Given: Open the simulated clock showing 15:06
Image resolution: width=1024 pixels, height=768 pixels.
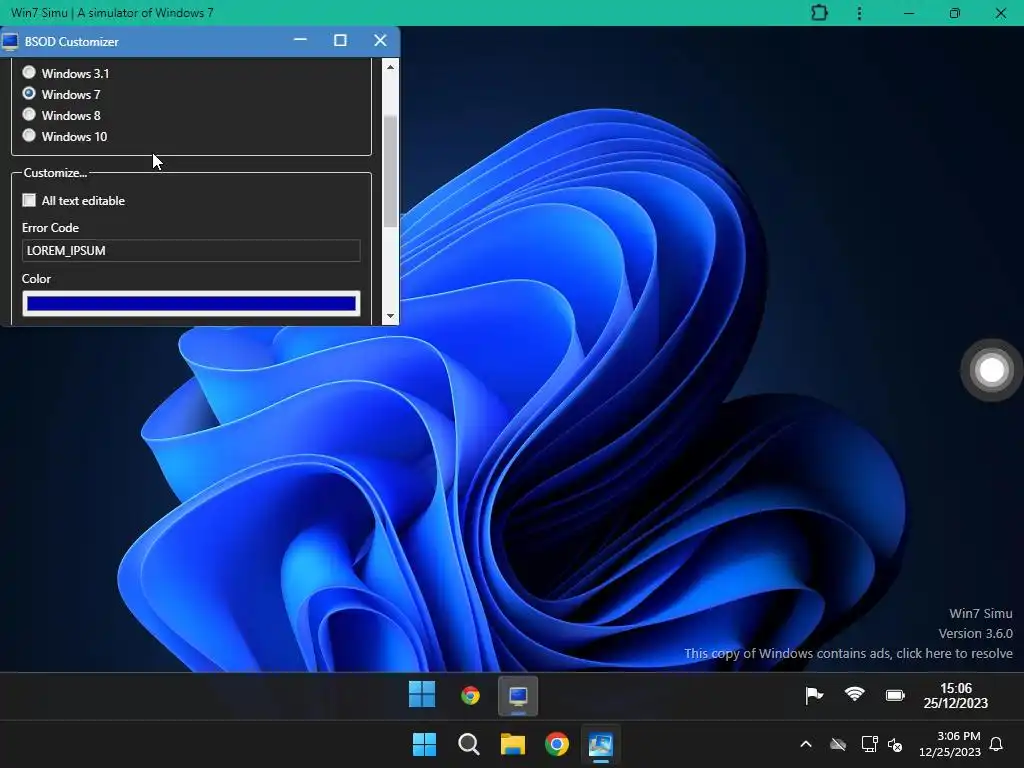Looking at the screenshot, I should 955,696.
